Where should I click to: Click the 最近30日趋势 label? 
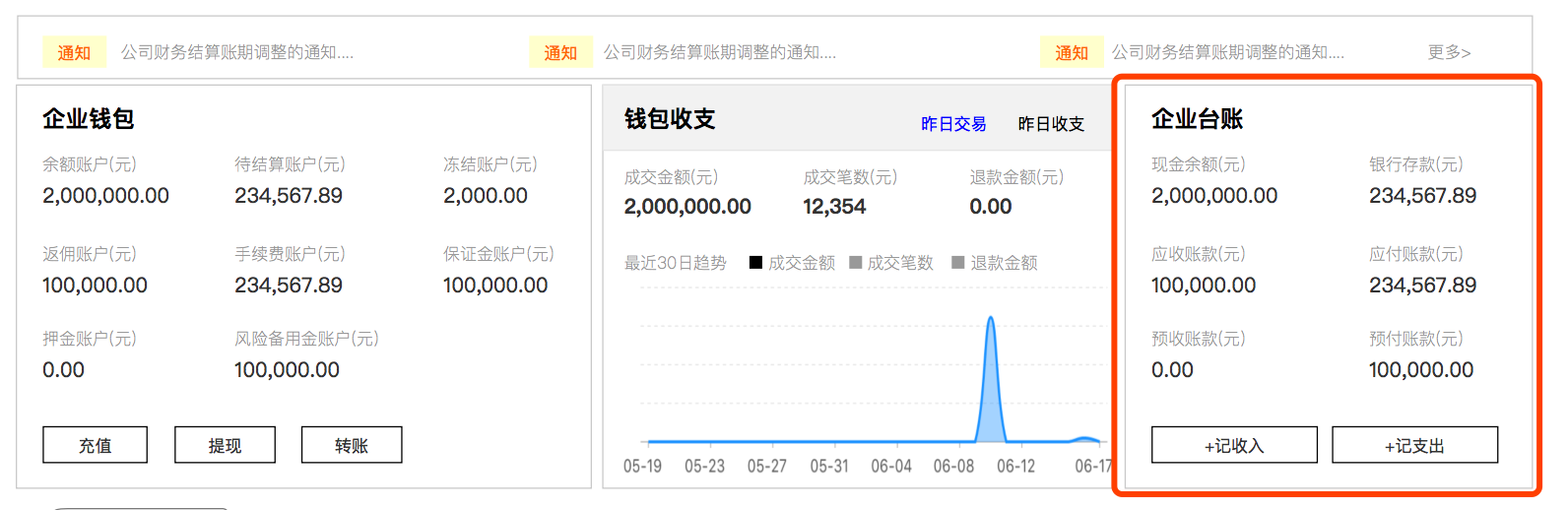click(676, 263)
